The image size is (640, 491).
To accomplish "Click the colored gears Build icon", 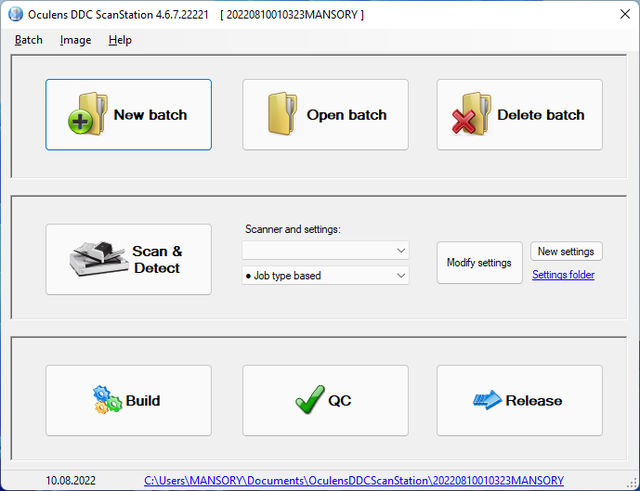I will (107, 400).
